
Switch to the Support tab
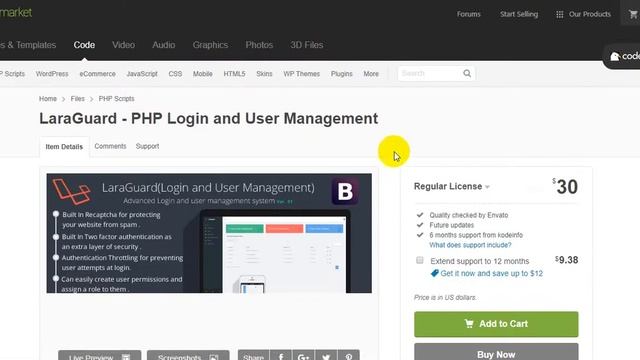(147, 146)
